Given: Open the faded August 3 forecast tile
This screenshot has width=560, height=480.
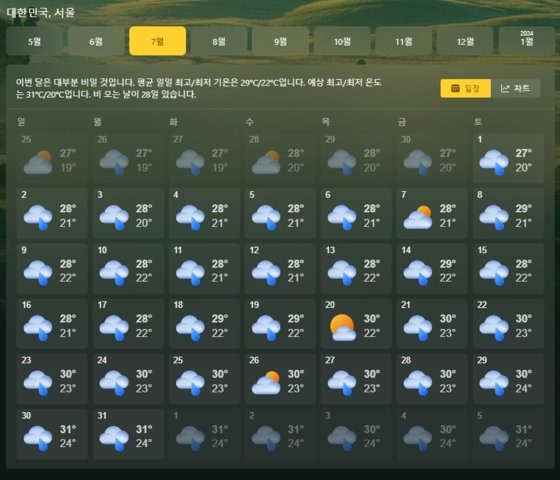Looking at the screenshot, I should [x=356, y=434].
